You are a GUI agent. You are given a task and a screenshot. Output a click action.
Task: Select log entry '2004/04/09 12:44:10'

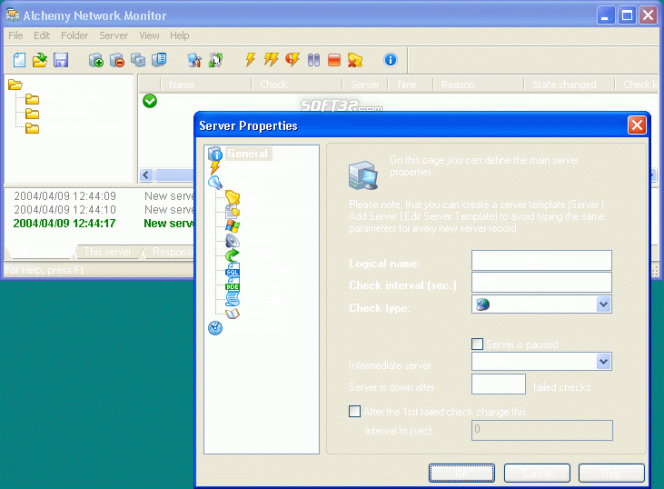coord(65,210)
